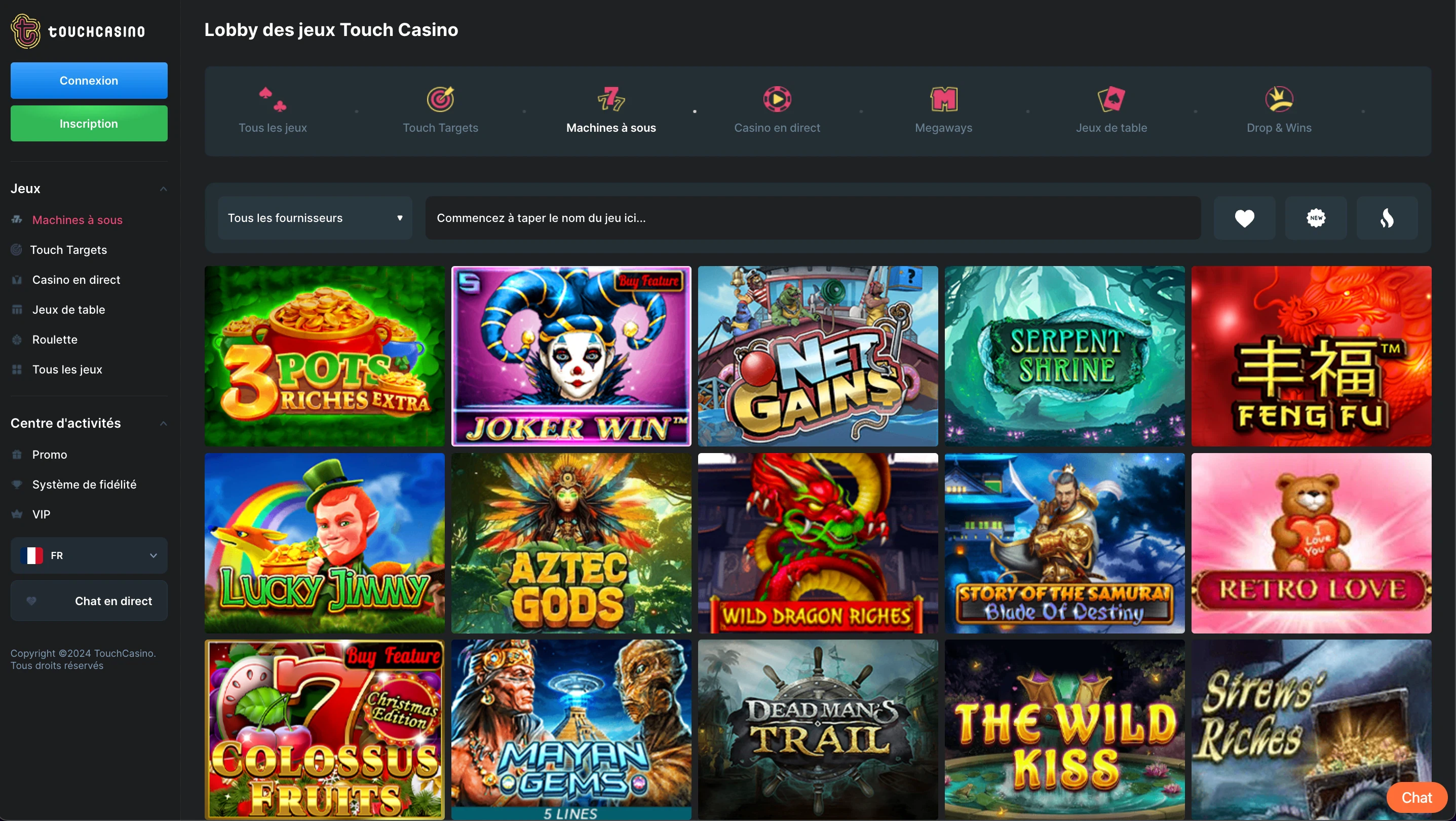Click the Casino en direct play icon

[777, 99]
